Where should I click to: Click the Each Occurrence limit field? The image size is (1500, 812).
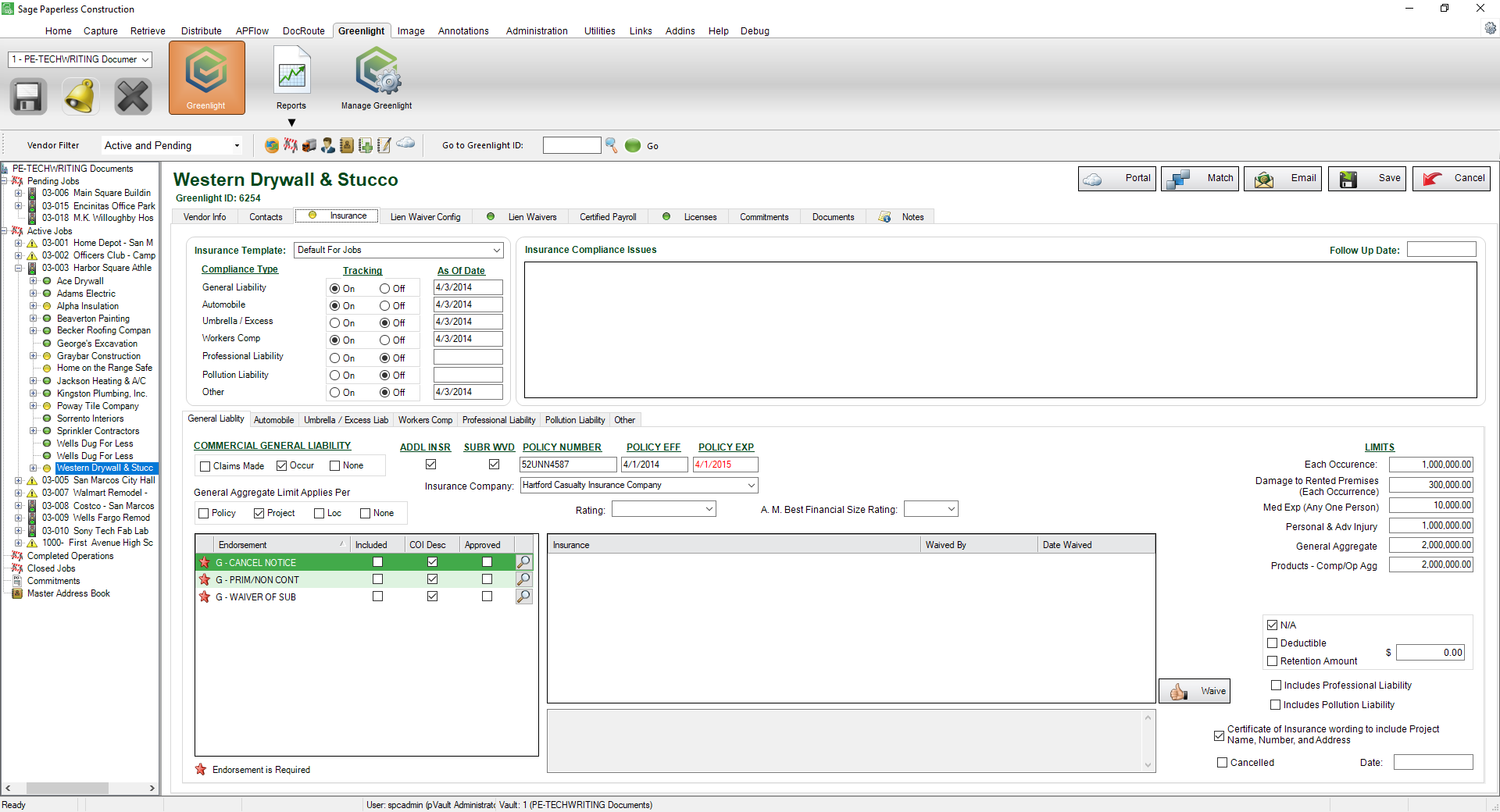pyautogui.click(x=1431, y=465)
